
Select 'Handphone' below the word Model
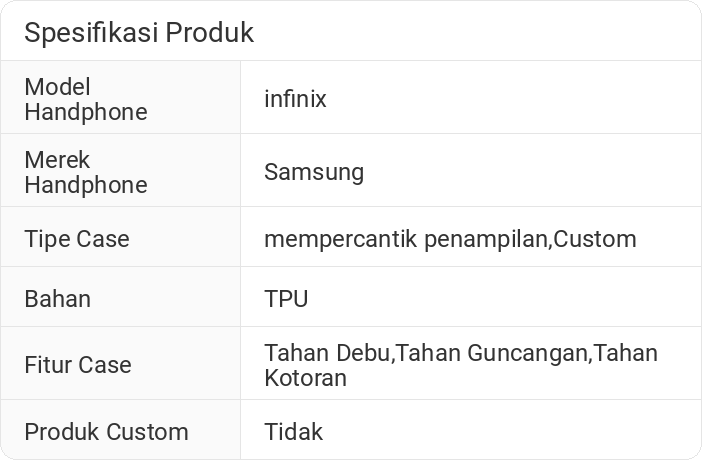pyautogui.click(x=85, y=112)
